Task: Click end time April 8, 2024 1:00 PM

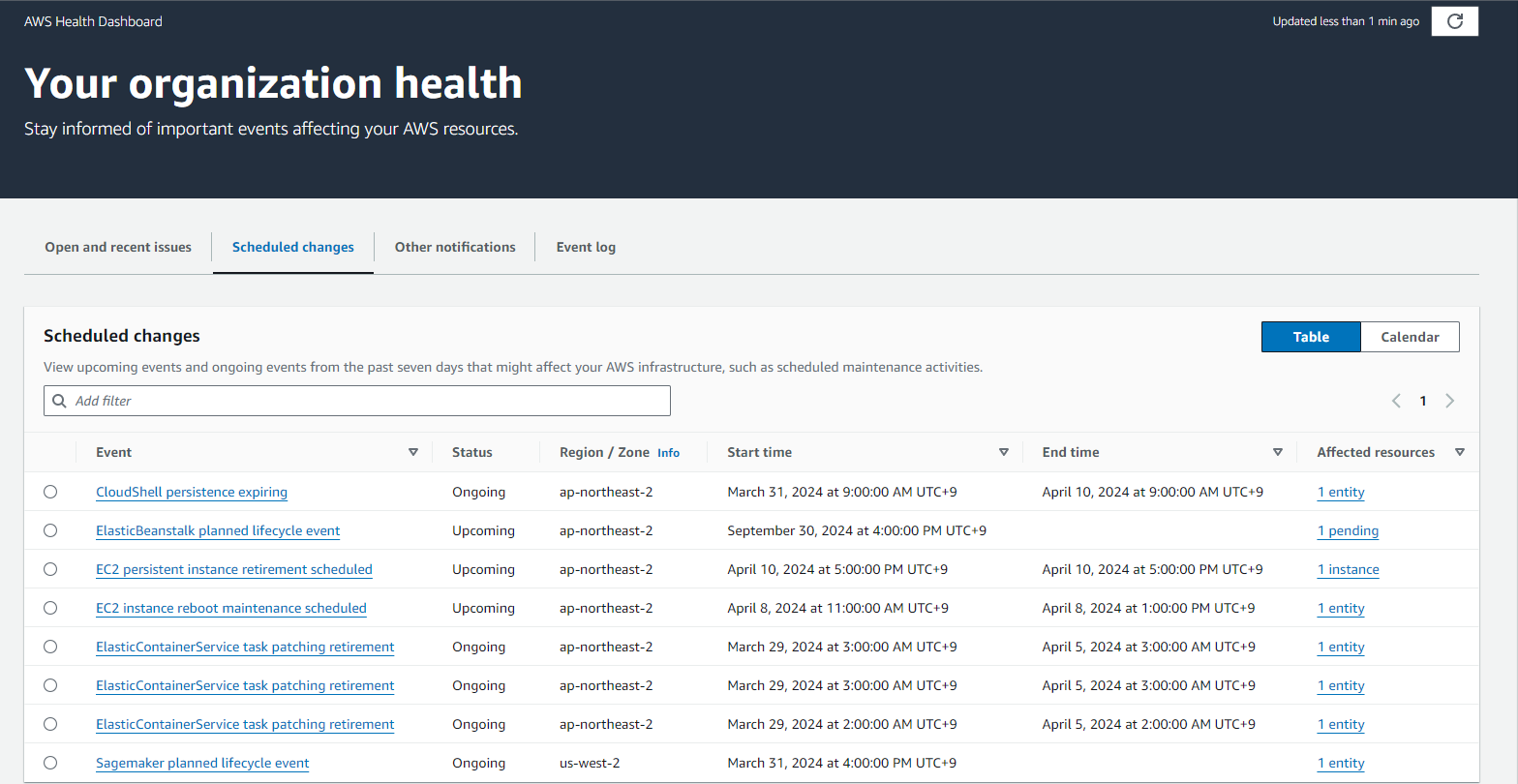Action: 1148,608
